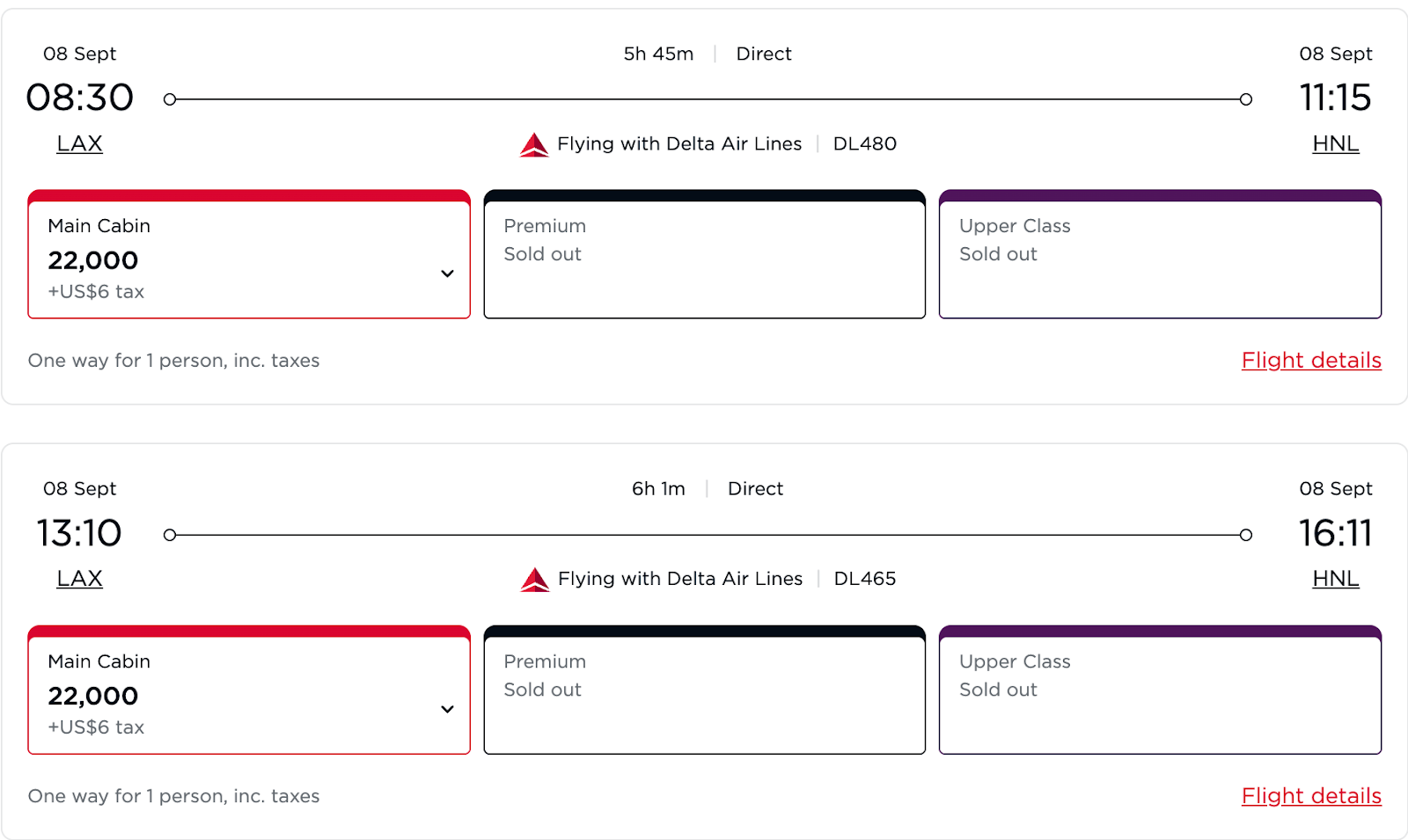This screenshot has height=840, width=1408.
Task: Click the HNL link on the 16:11 arrival
Action: (1336, 579)
